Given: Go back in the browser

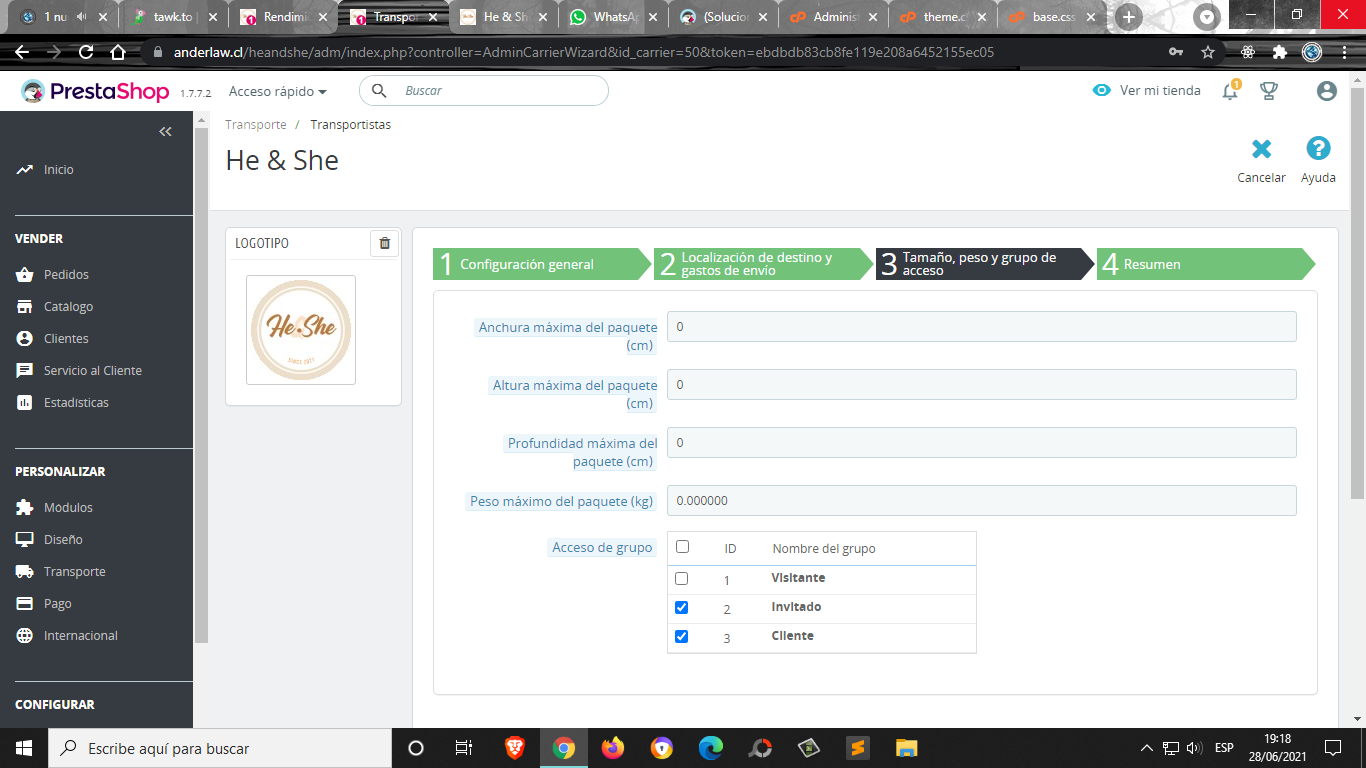Looking at the screenshot, I should coord(22,52).
